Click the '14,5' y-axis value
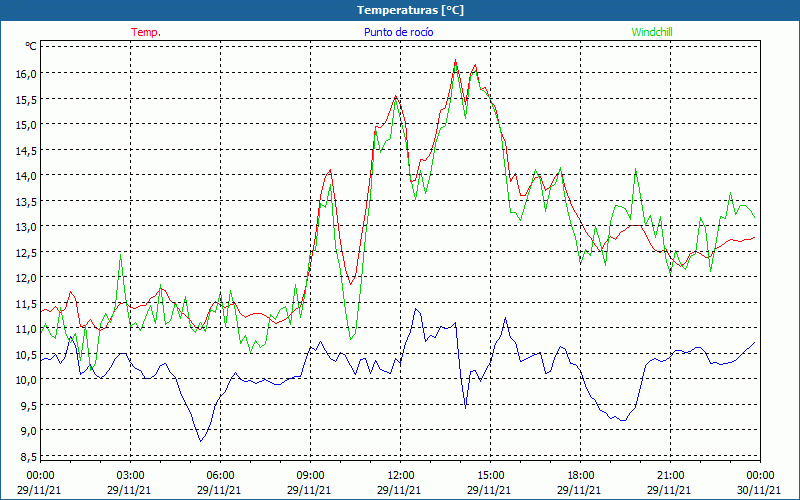The image size is (800, 500). tap(27, 150)
